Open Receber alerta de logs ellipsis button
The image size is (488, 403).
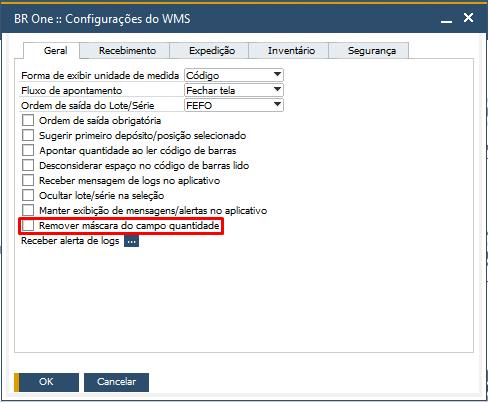[131, 241]
